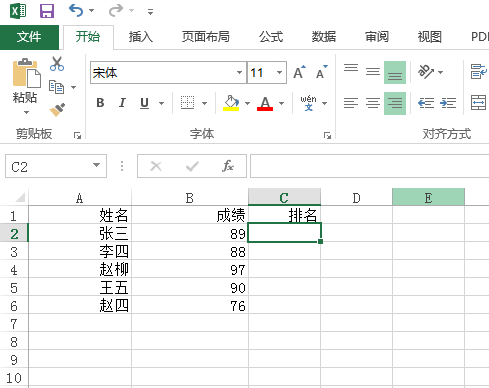Center text horizontally

point(373,103)
